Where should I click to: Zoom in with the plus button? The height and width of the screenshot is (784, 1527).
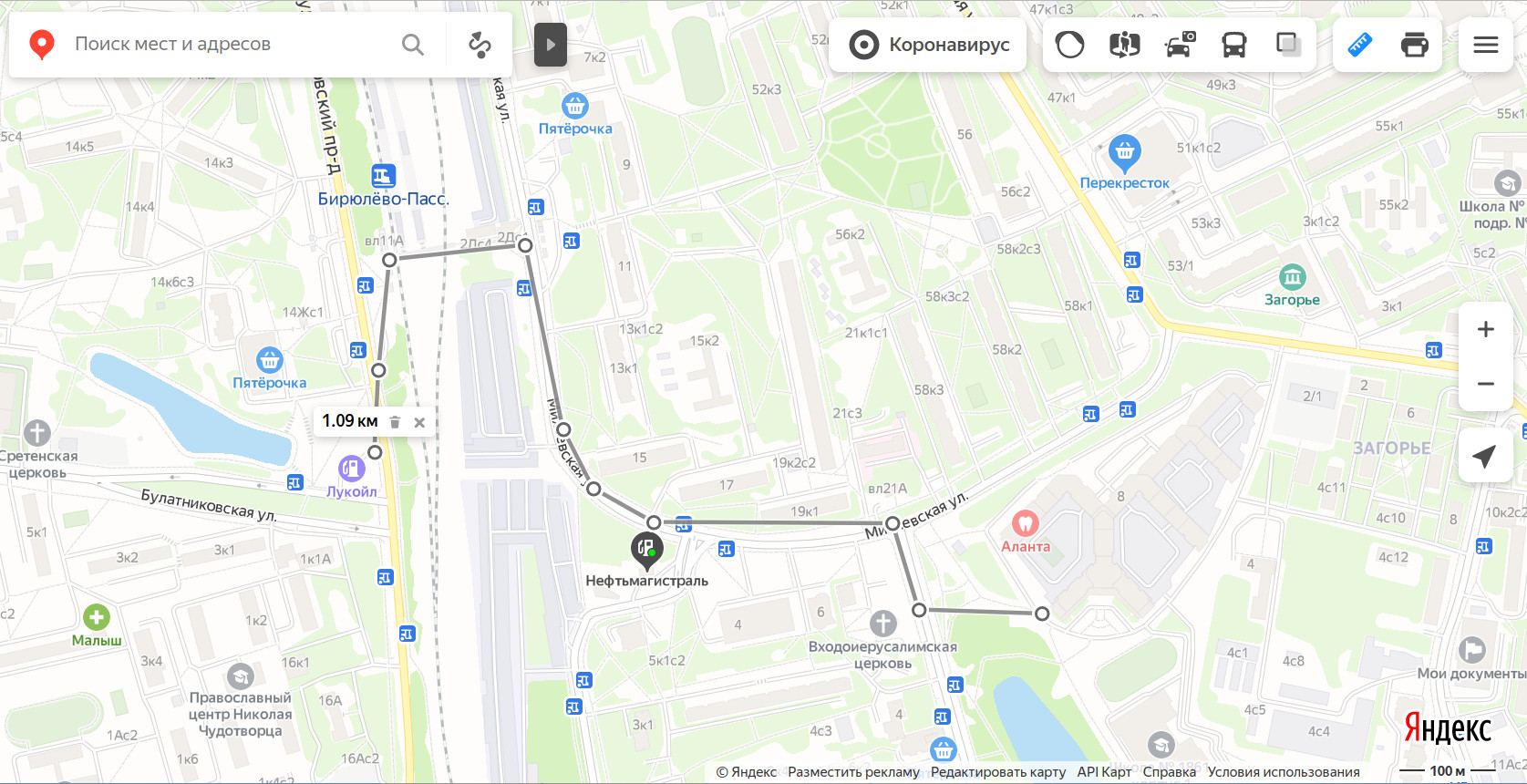click(x=1486, y=329)
